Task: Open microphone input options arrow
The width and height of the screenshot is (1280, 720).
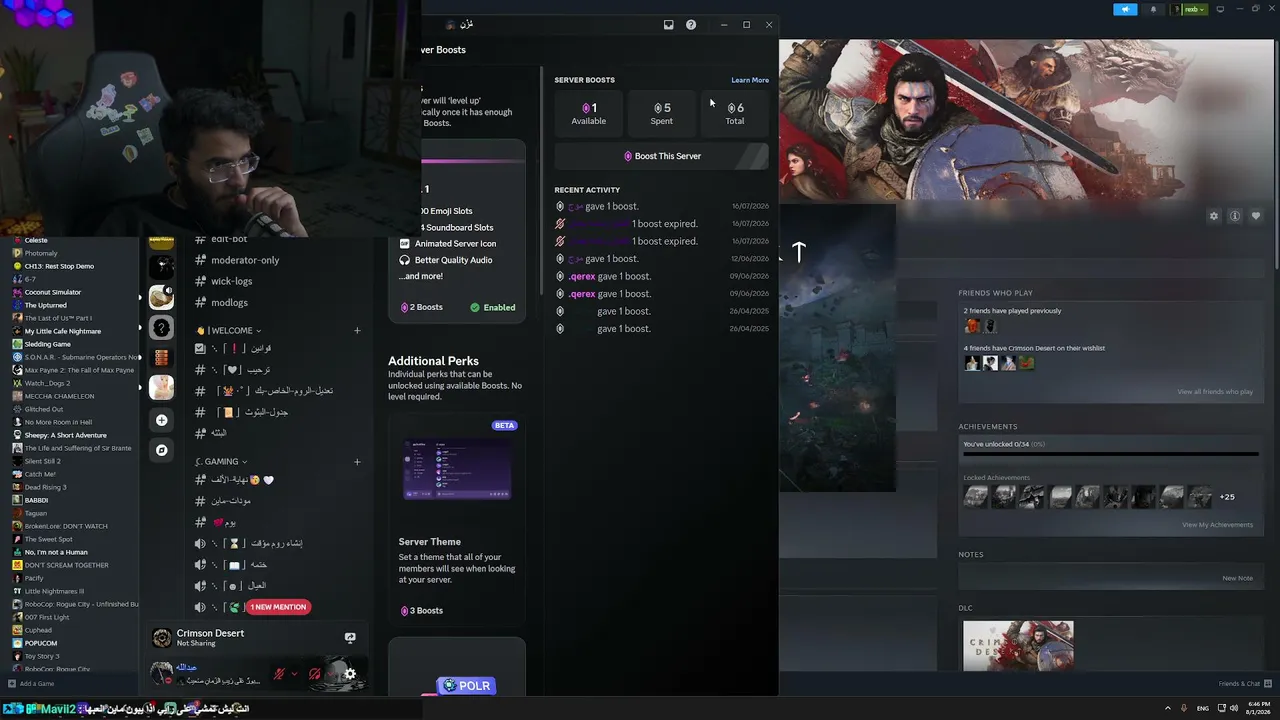Action: point(294,674)
